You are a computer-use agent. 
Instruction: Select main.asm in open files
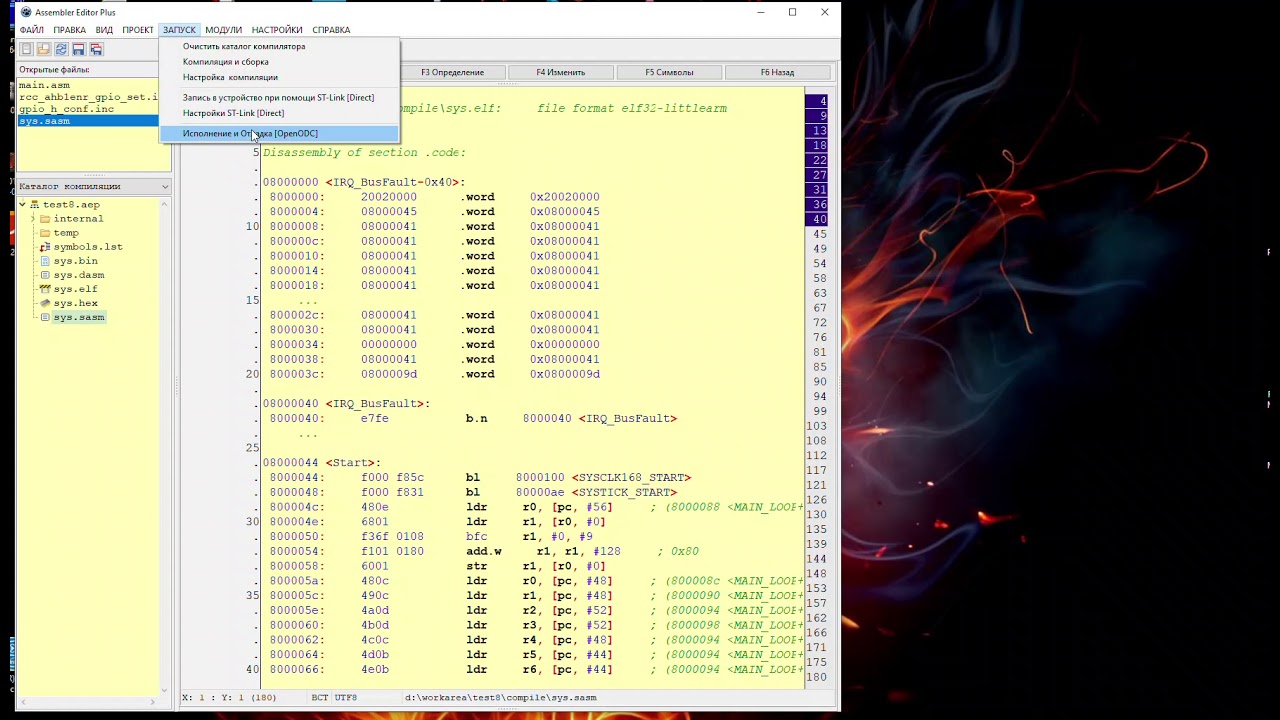click(44, 85)
